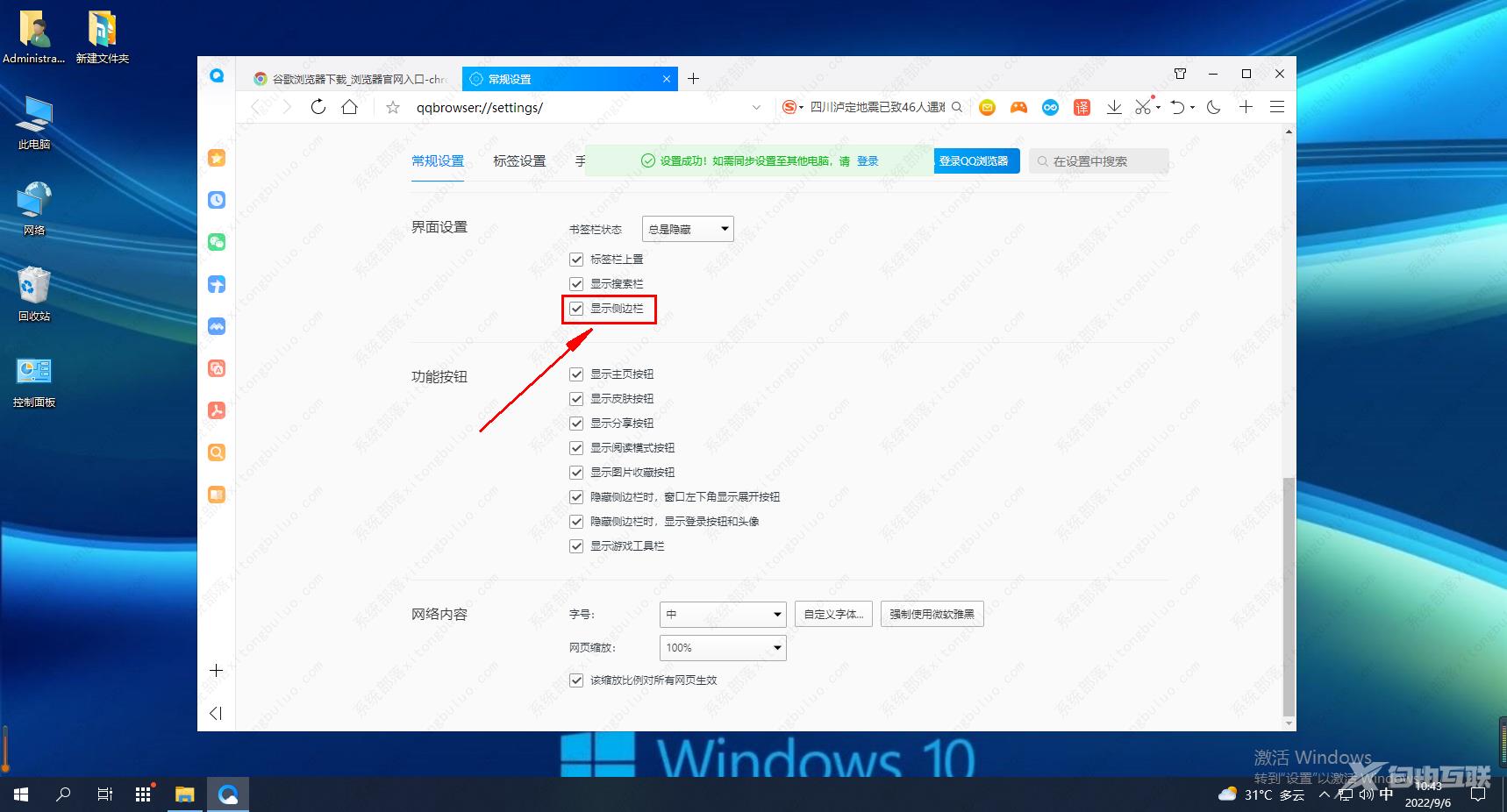Viewport: 1507px width, 812px height.
Task: Open the 字号 font size dropdown
Action: (723, 615)
